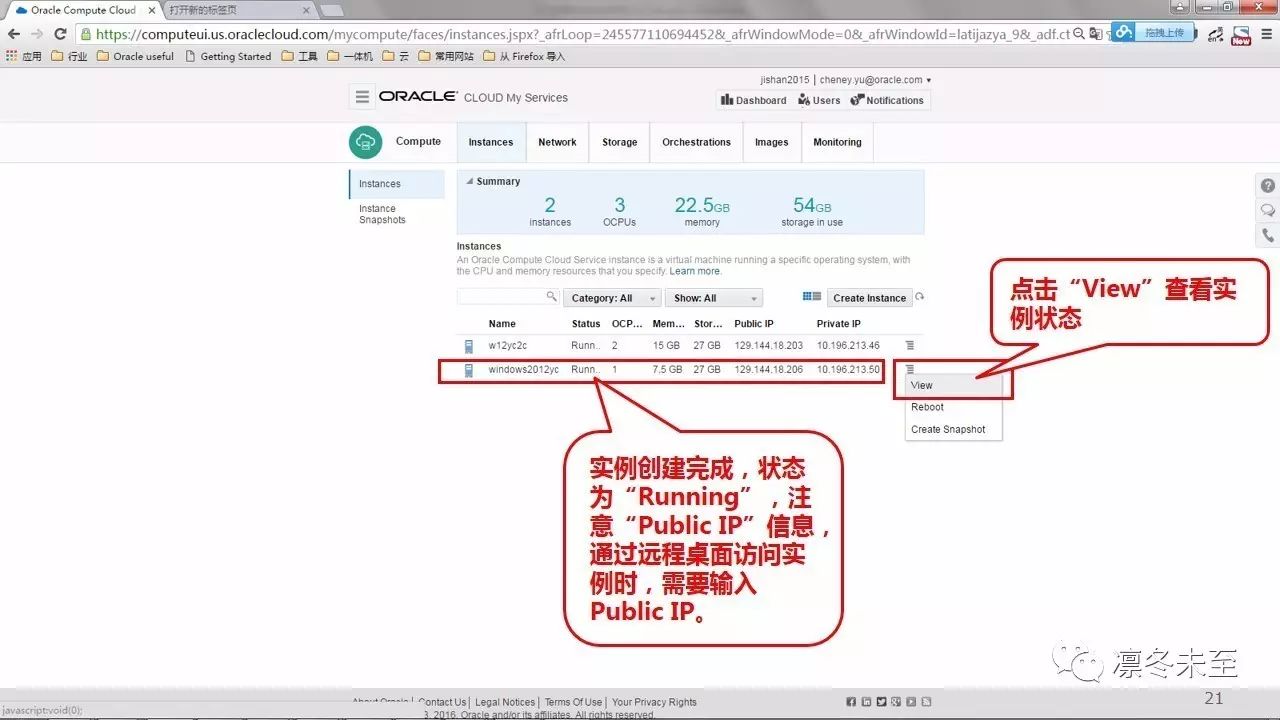The width and height of the screenshot is (1280, 720).
Task: Click the Facebook icon in the footer
Action: tap(851, 702)
